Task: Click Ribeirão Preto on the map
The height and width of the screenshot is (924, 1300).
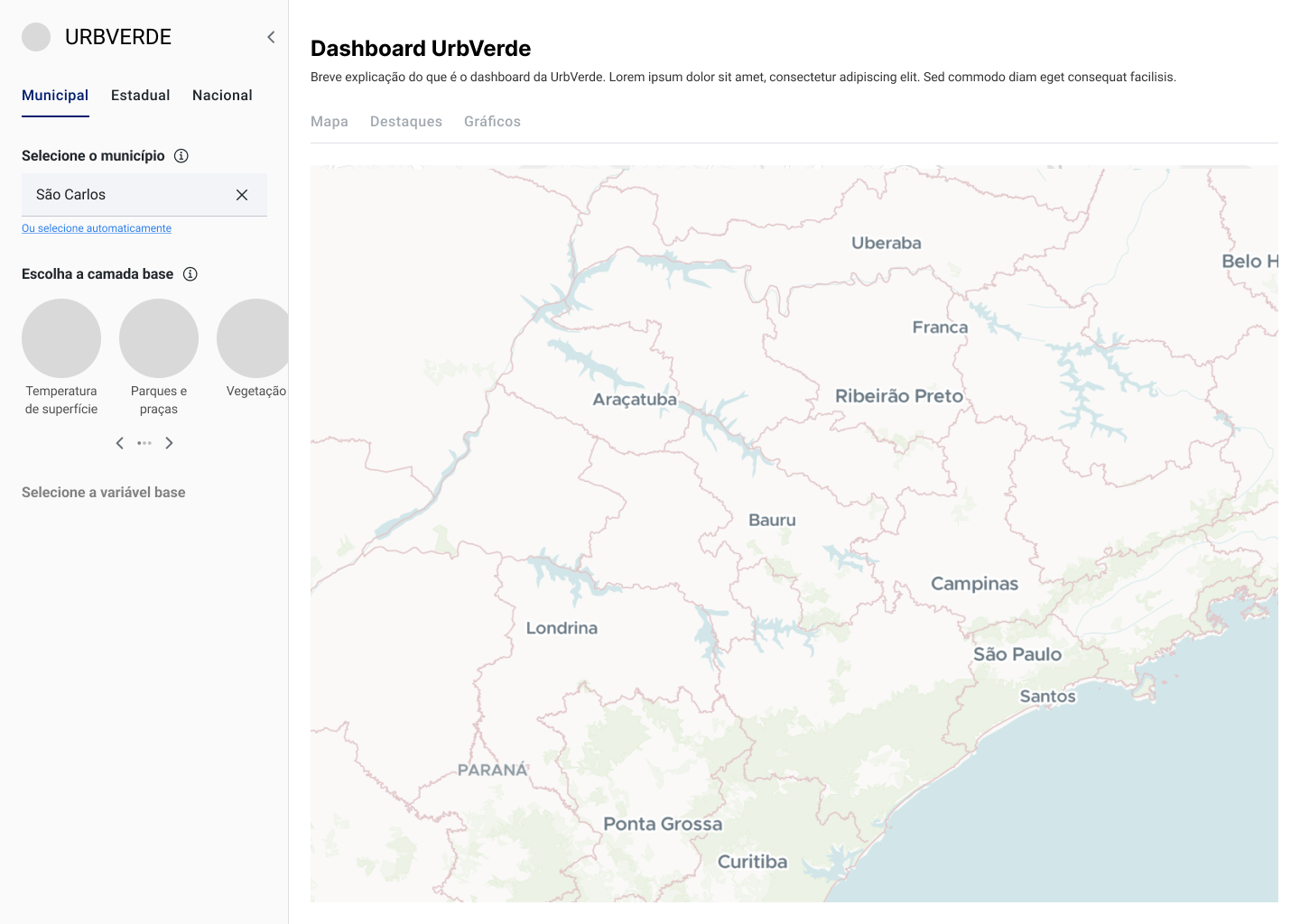Action: pos(898,396)
